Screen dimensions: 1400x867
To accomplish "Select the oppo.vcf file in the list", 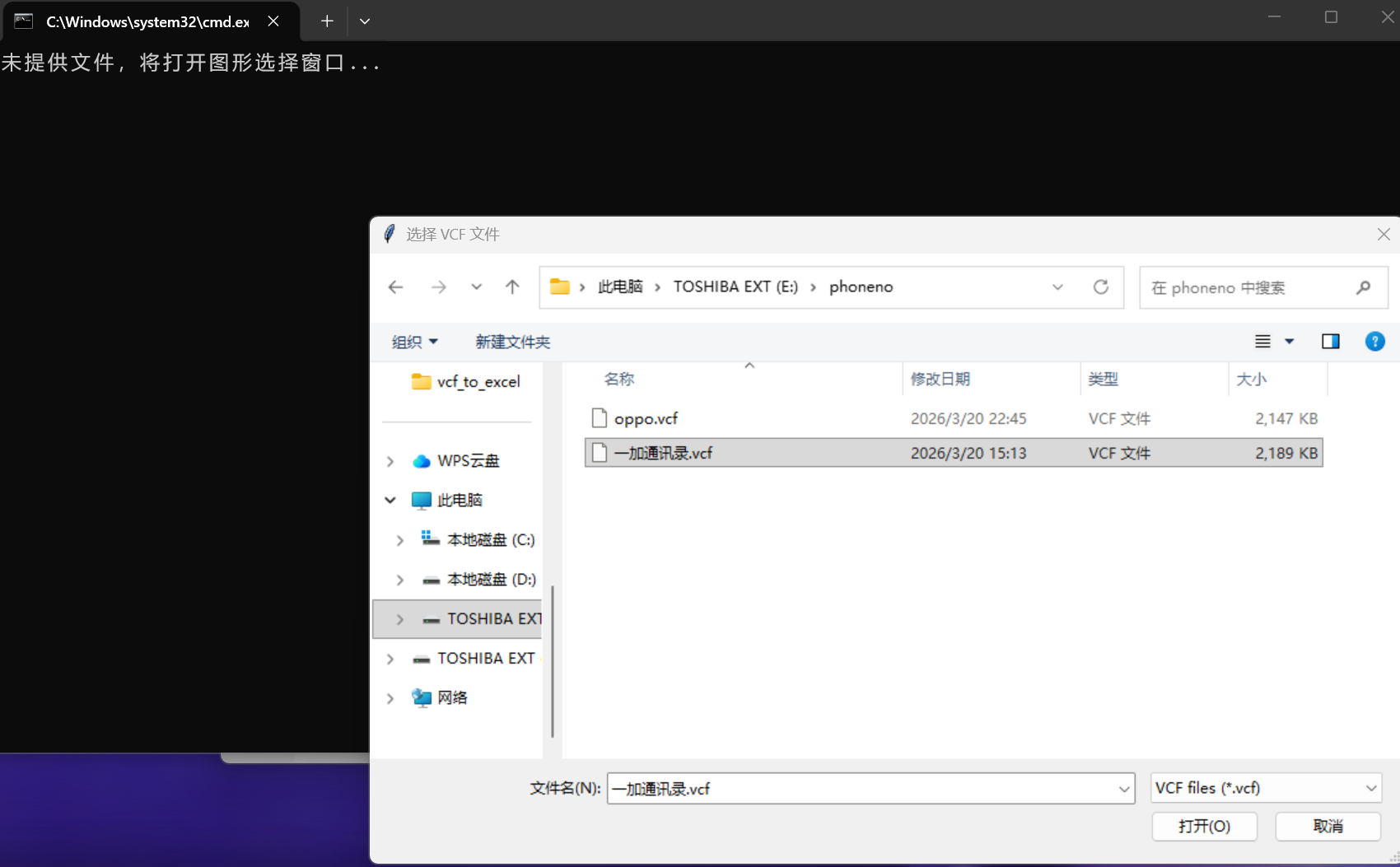I will [646, 417].
